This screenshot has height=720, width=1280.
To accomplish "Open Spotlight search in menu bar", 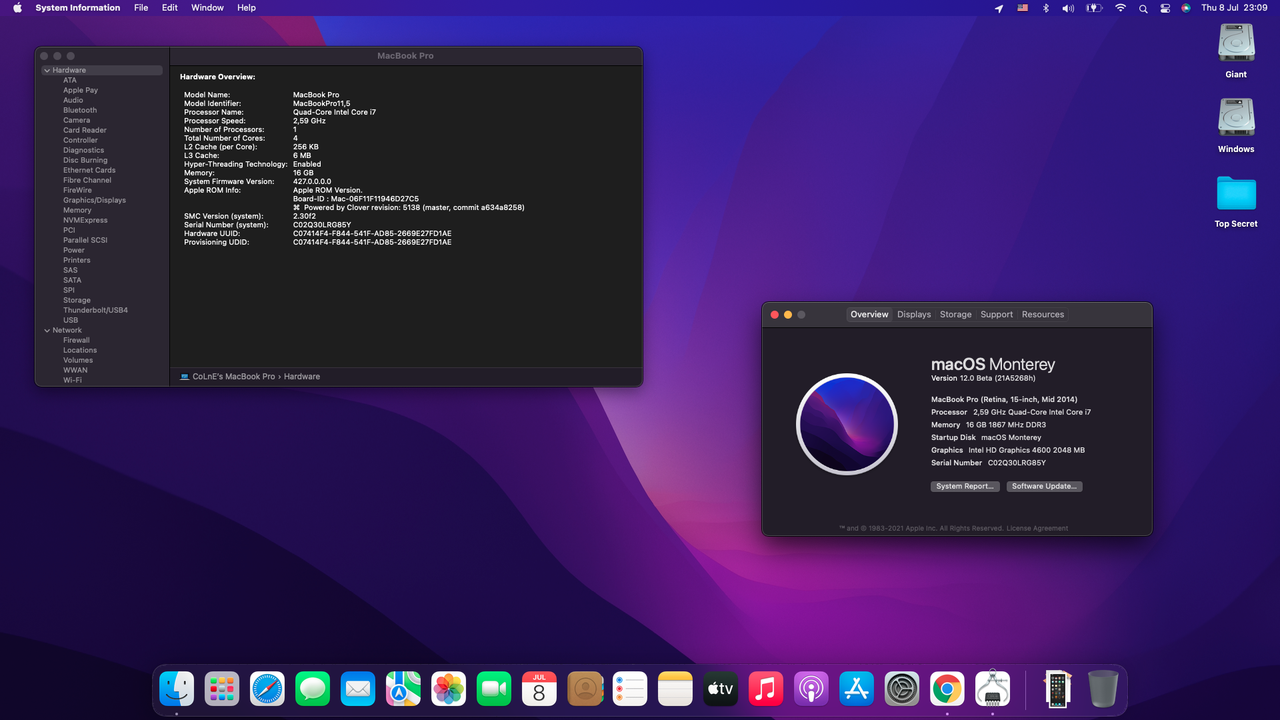I will pyautogui.click(x=1143, y=8).
